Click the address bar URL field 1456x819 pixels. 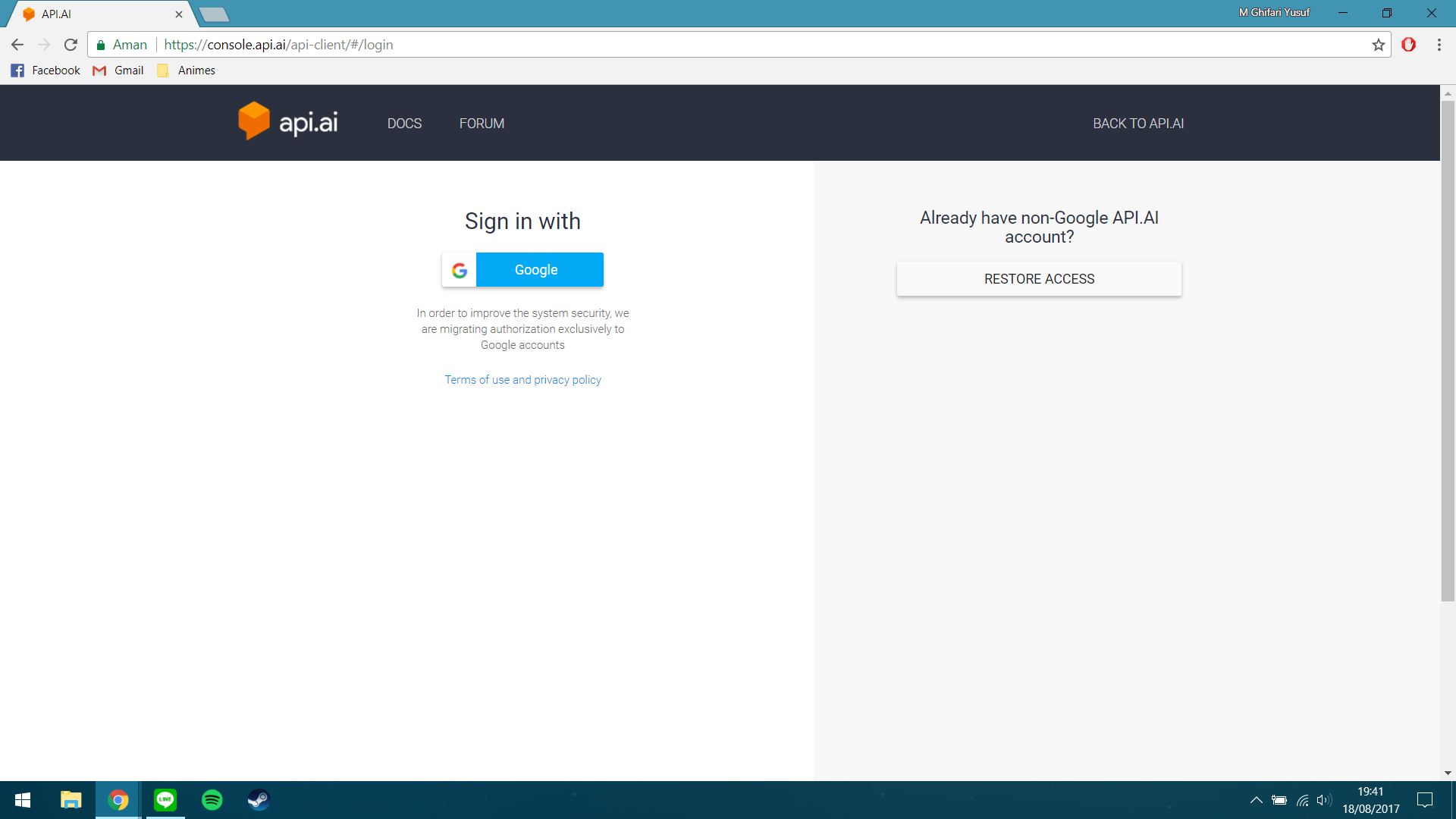click(x=682, y=45)
